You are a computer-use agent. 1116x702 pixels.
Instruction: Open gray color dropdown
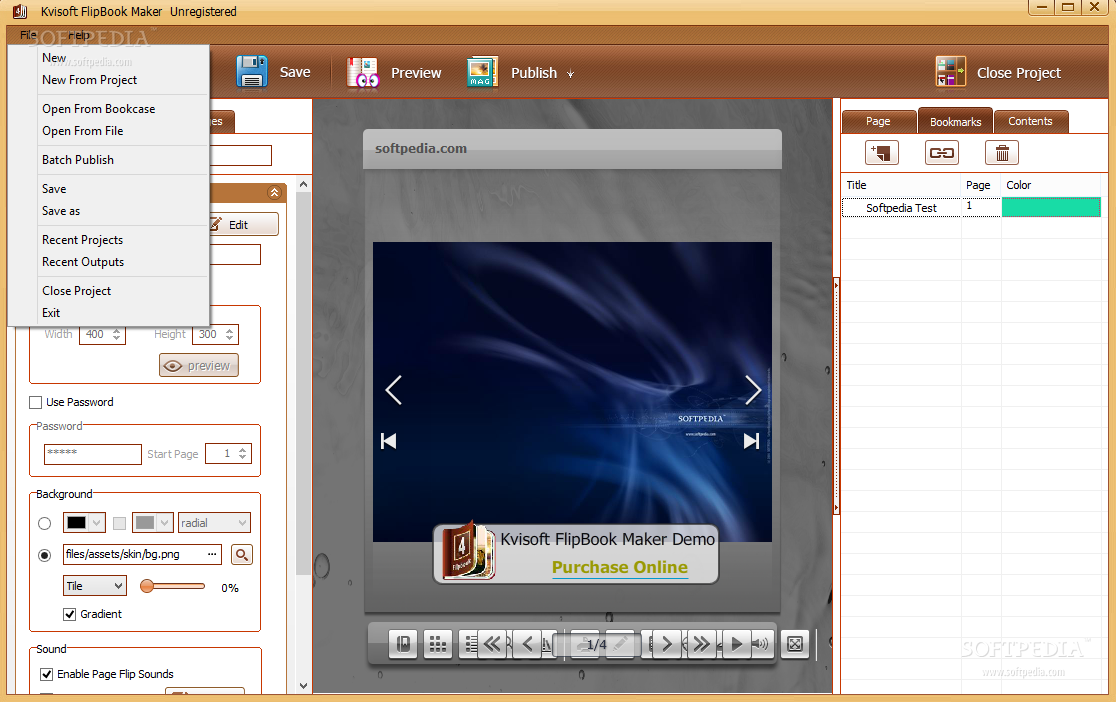tap(165, 523)
